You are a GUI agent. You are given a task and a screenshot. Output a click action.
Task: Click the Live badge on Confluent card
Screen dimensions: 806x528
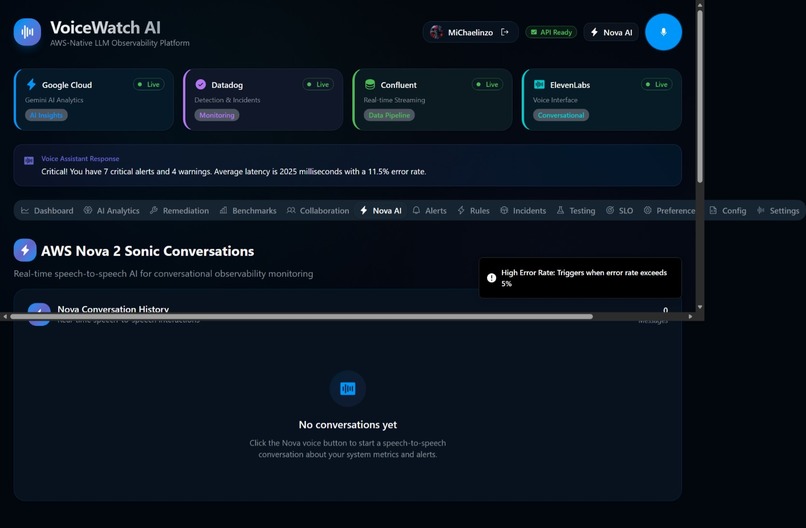[x=487, y=84]
